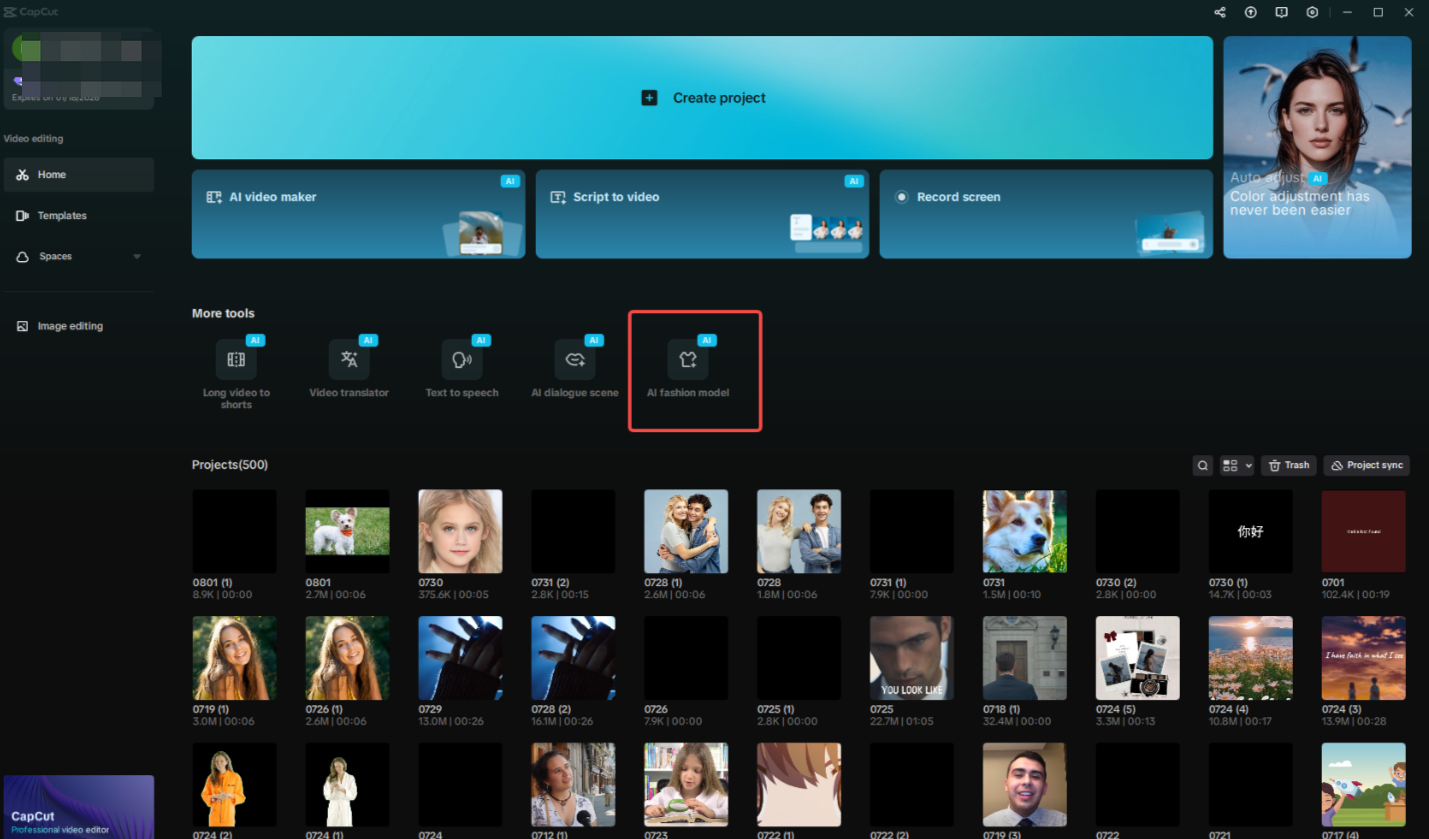The width and height of the screenshot is (1429, 839).
Task: Select the Image editing sidebar item
Action: (x=72, y=325)
